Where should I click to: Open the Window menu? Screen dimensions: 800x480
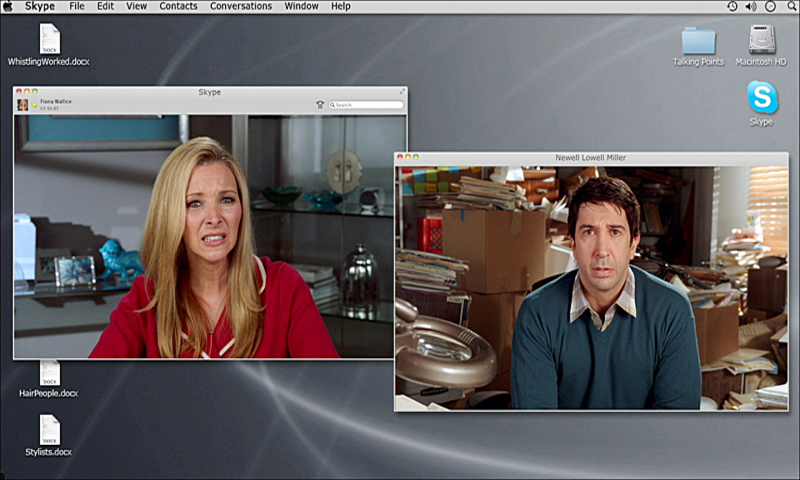click(301, 6)
